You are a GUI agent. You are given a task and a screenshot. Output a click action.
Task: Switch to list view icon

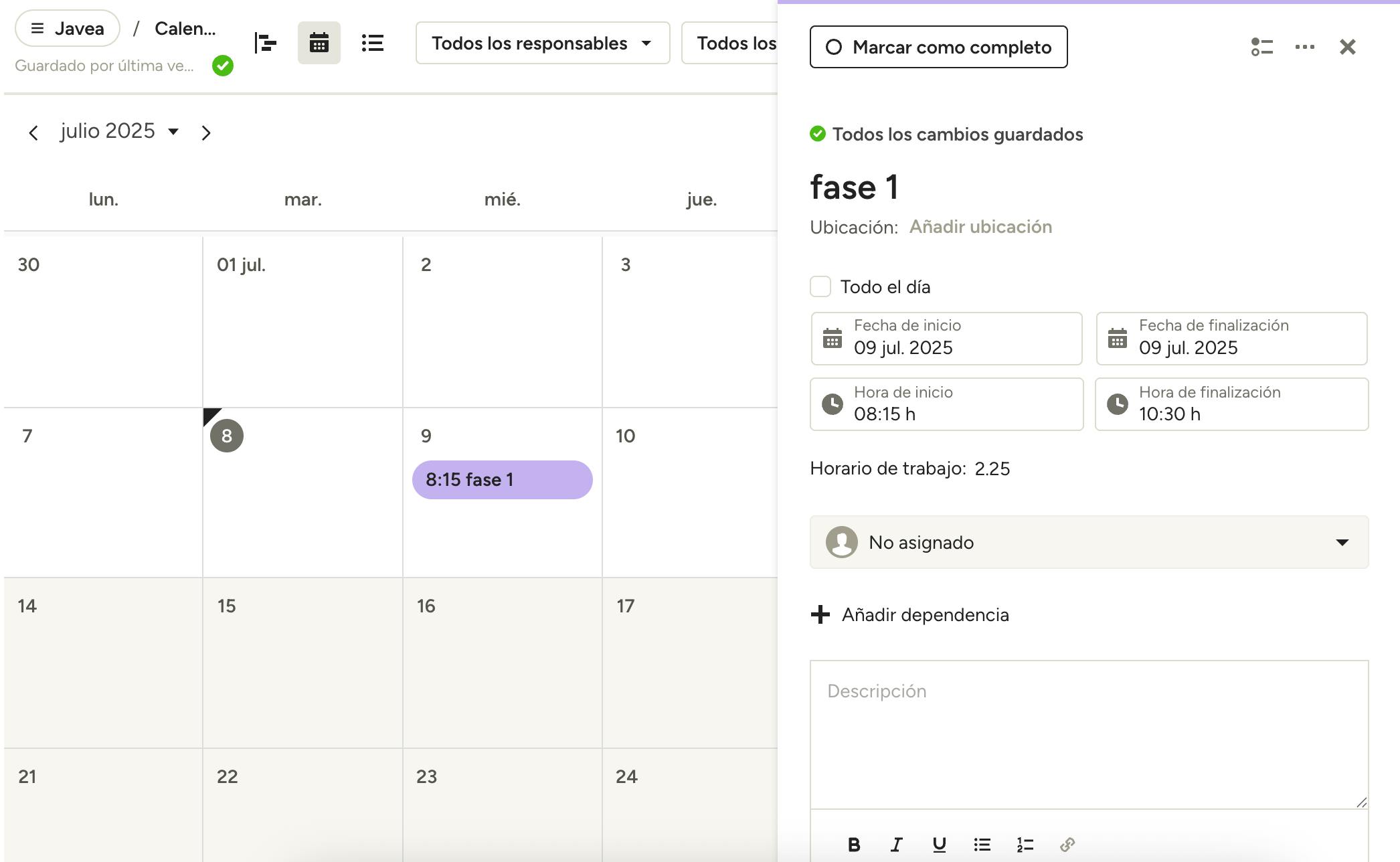[372, 44]
